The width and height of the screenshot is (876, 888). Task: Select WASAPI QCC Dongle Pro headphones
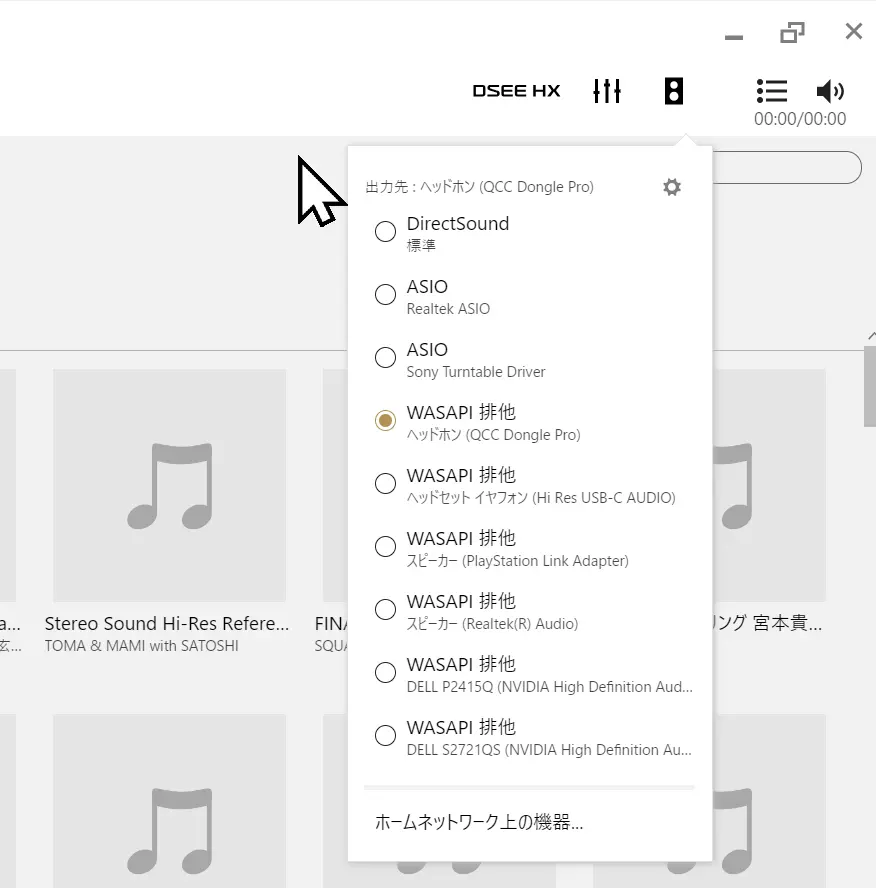click(x=385, y=421)
